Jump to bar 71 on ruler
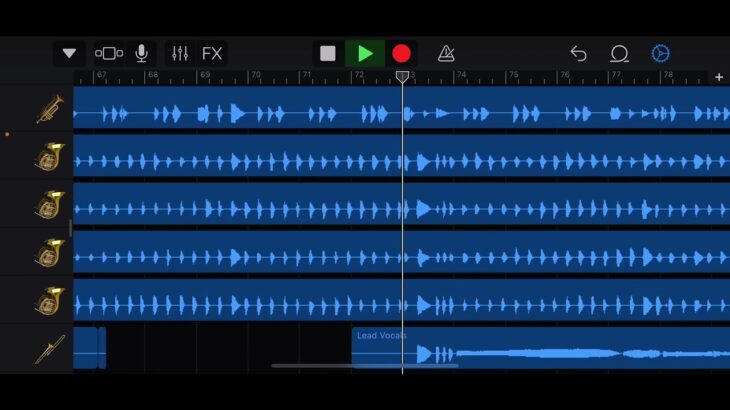This screenshot has height=410, width=730. pyautogui.click(x=307, y=75)
